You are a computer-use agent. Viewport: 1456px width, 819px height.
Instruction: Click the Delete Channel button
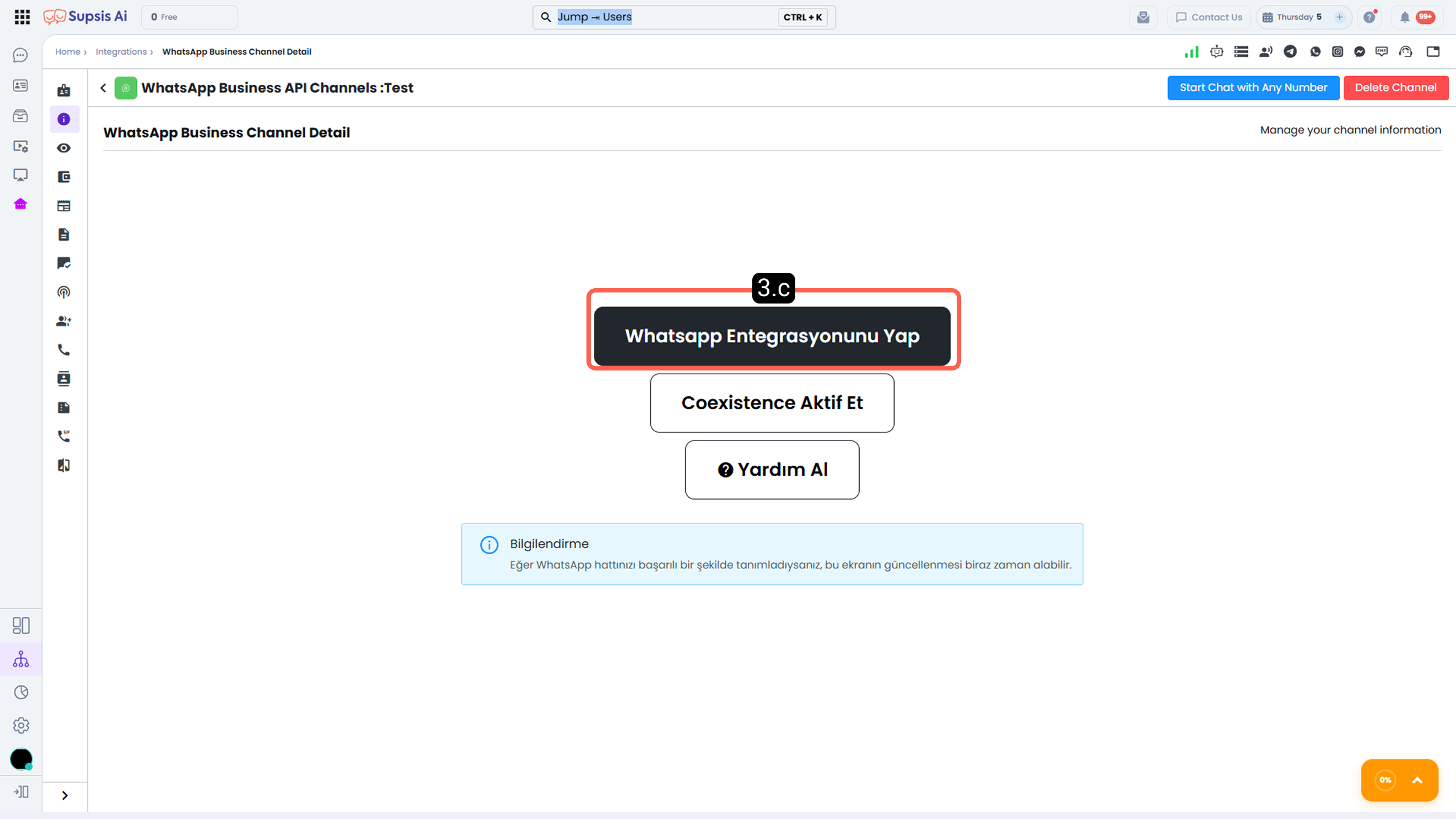click(x=1396, y=88)
